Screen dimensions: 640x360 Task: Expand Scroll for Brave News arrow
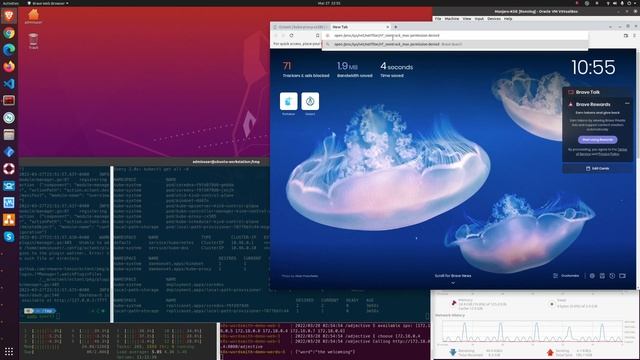(x=453, y=282)
